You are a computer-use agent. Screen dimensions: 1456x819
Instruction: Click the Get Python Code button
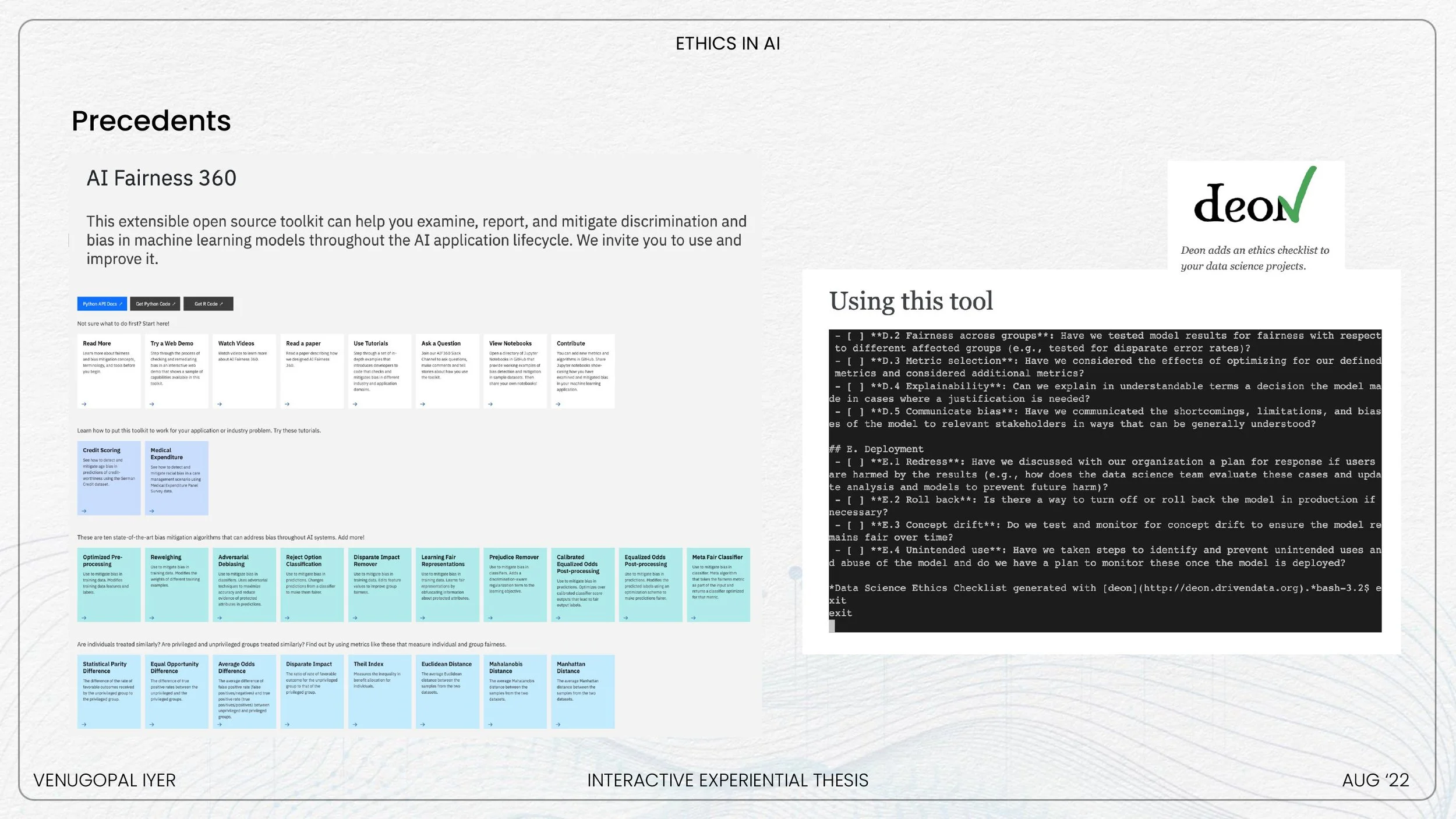[x=155, y=304]
